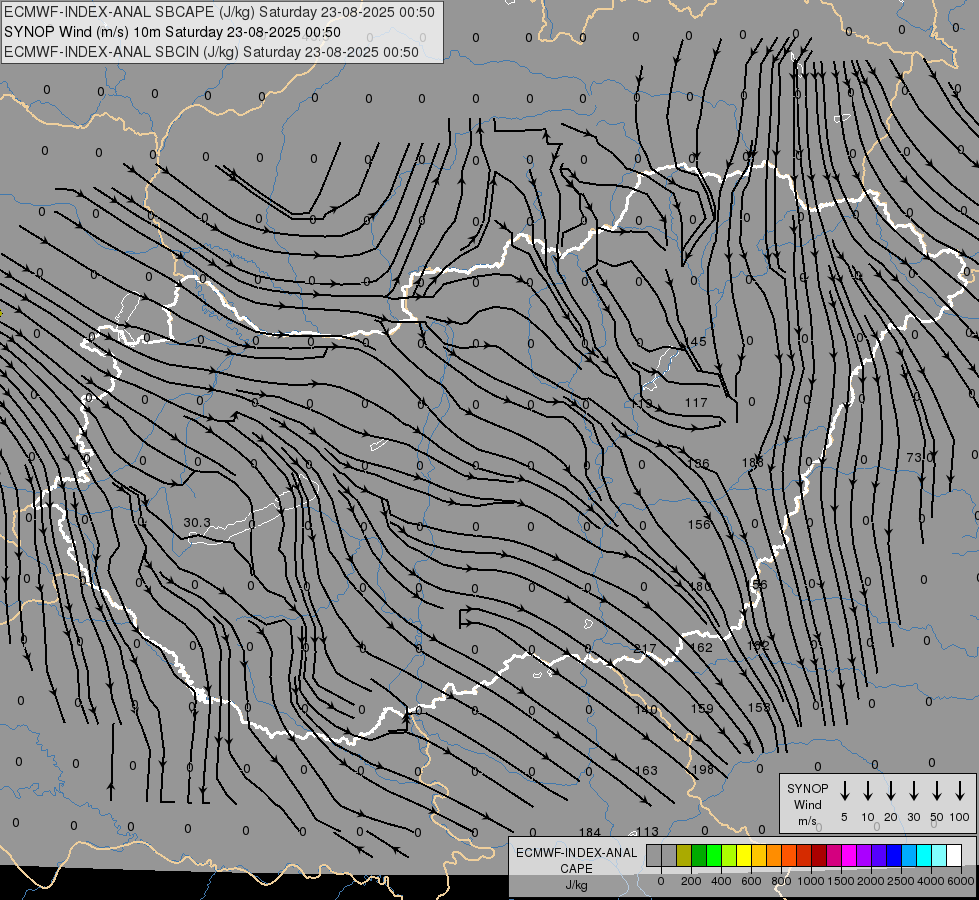979x900 pixels.
Task: Click the 100 label in wind legend
Action: pyautogui.click(x=960, y=817)
